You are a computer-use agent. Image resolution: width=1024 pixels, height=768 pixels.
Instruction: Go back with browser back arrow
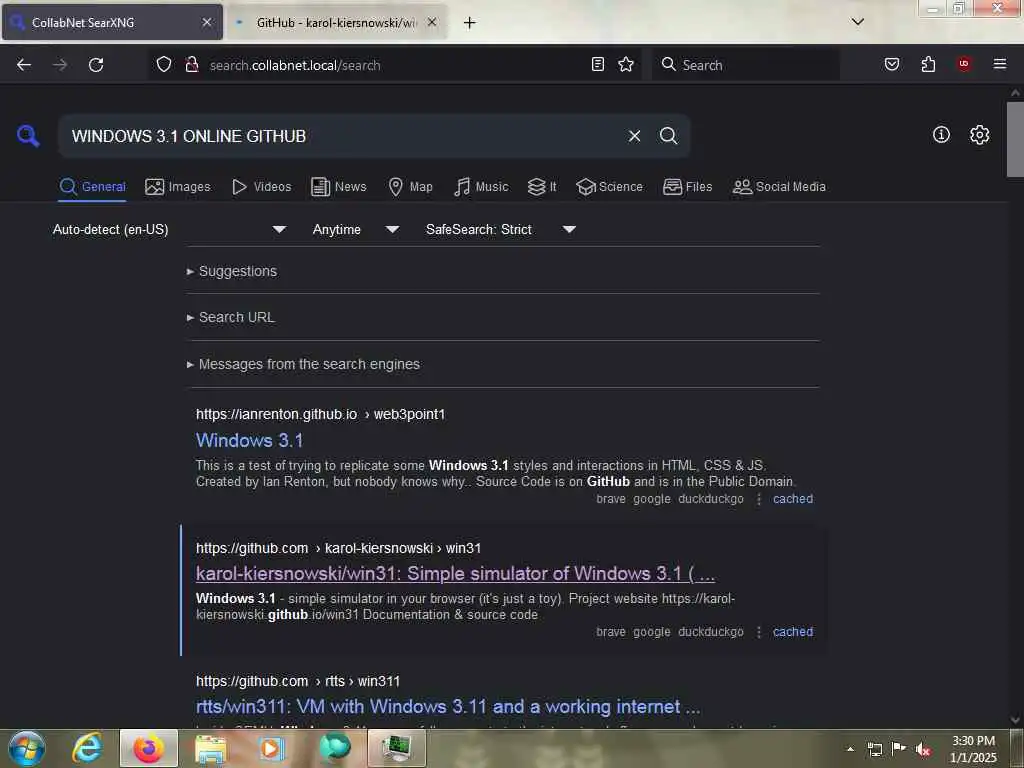(24, 65)
